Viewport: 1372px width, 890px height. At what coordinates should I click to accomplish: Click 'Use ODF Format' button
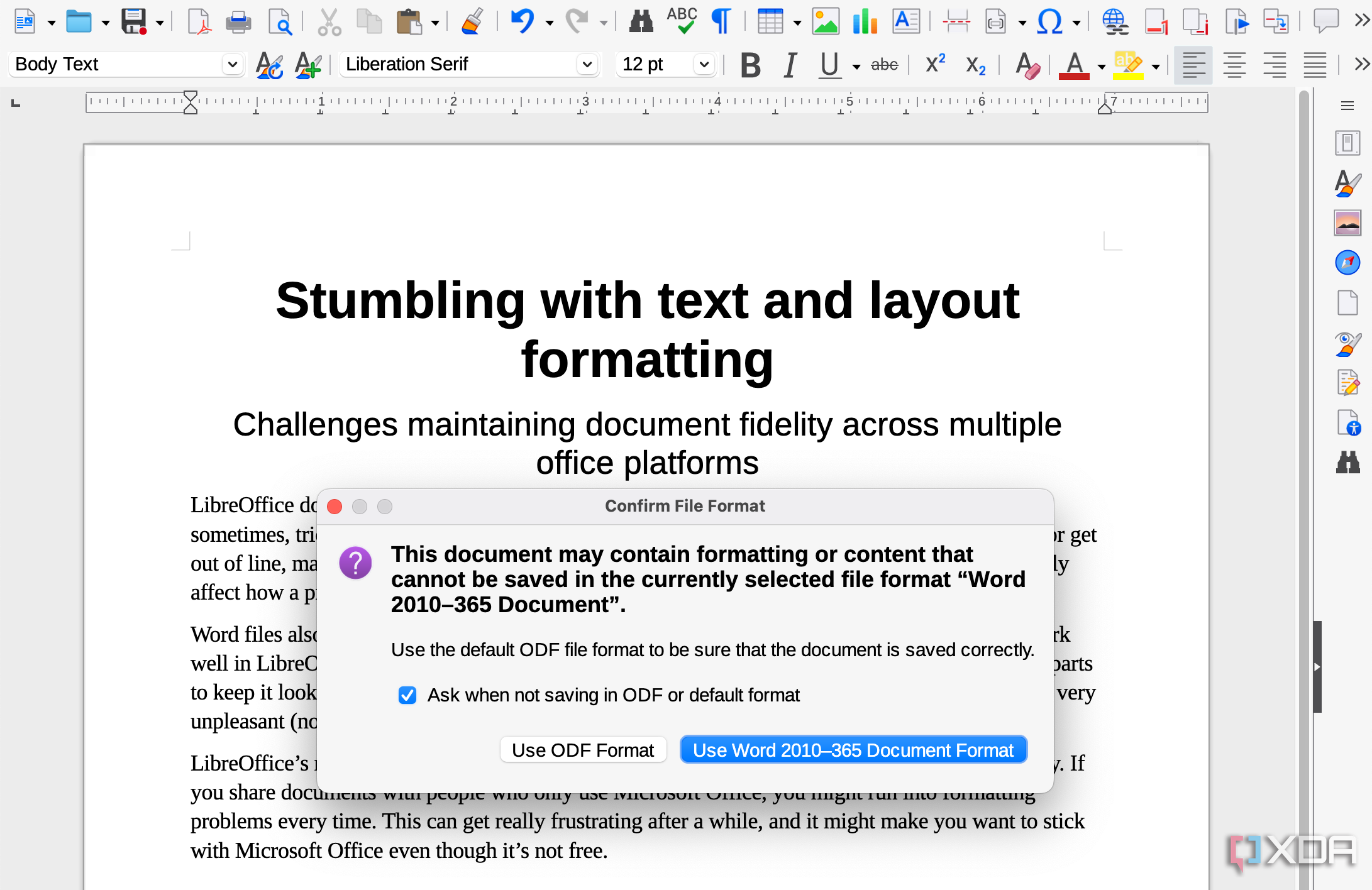pyautogui.click(x=582, y=750)
